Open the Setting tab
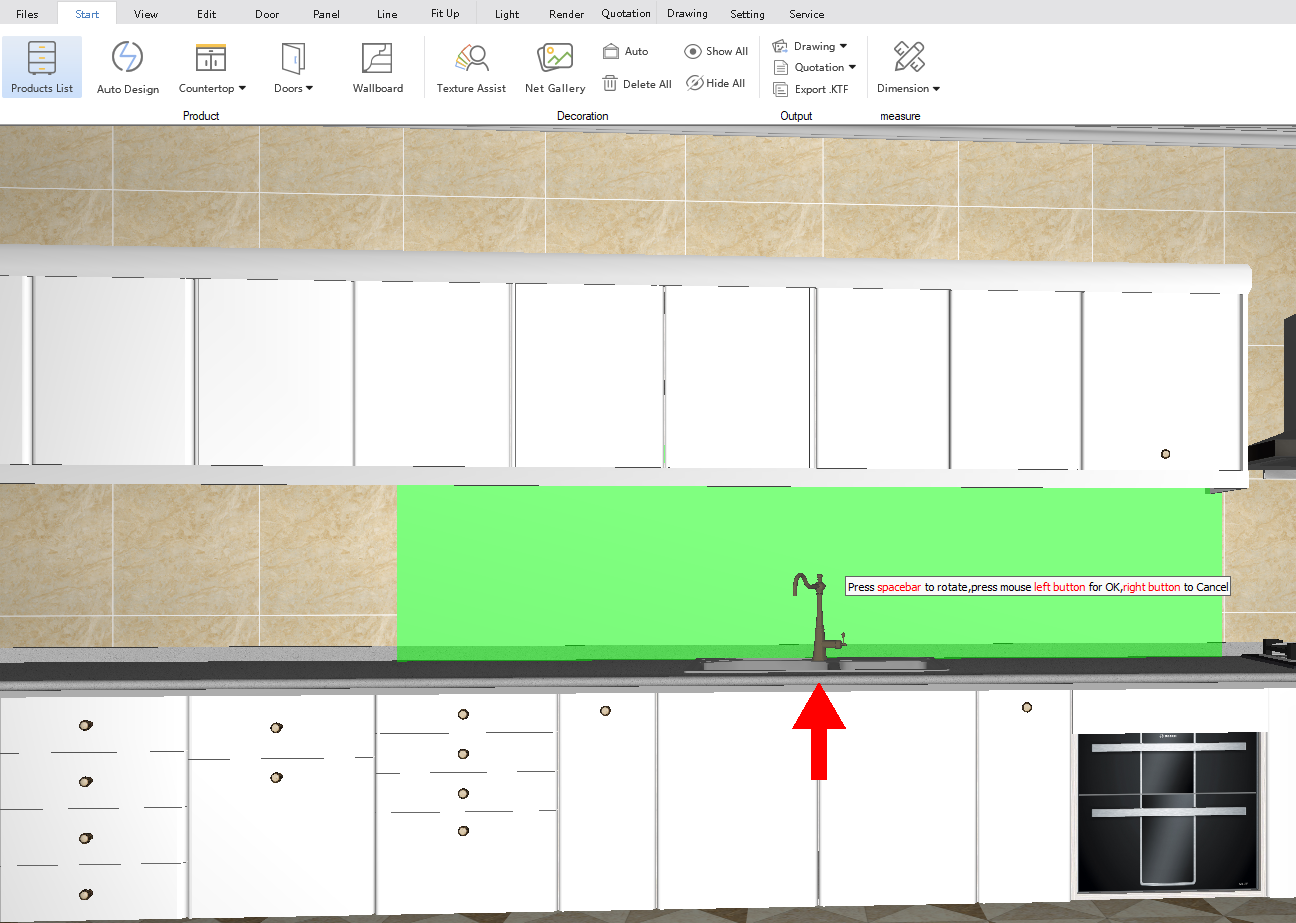The height and width of the screenshot is (923, 1296). point(747,14)
